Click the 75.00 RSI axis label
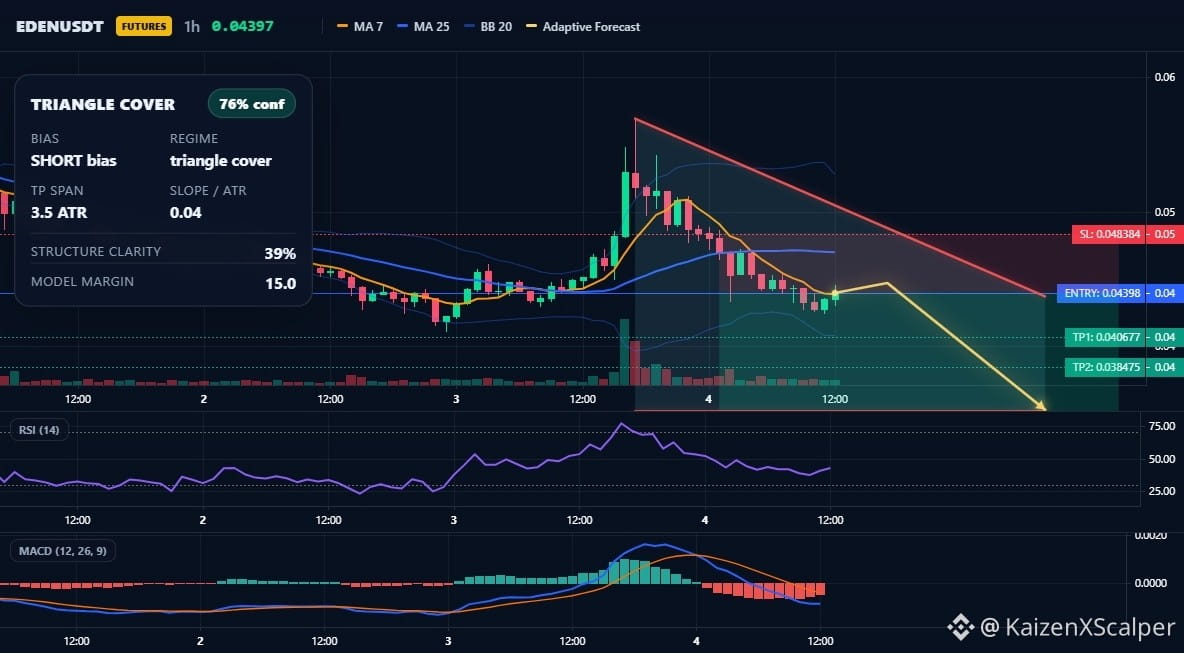1184x653 pixels. tap(1161, 426)
